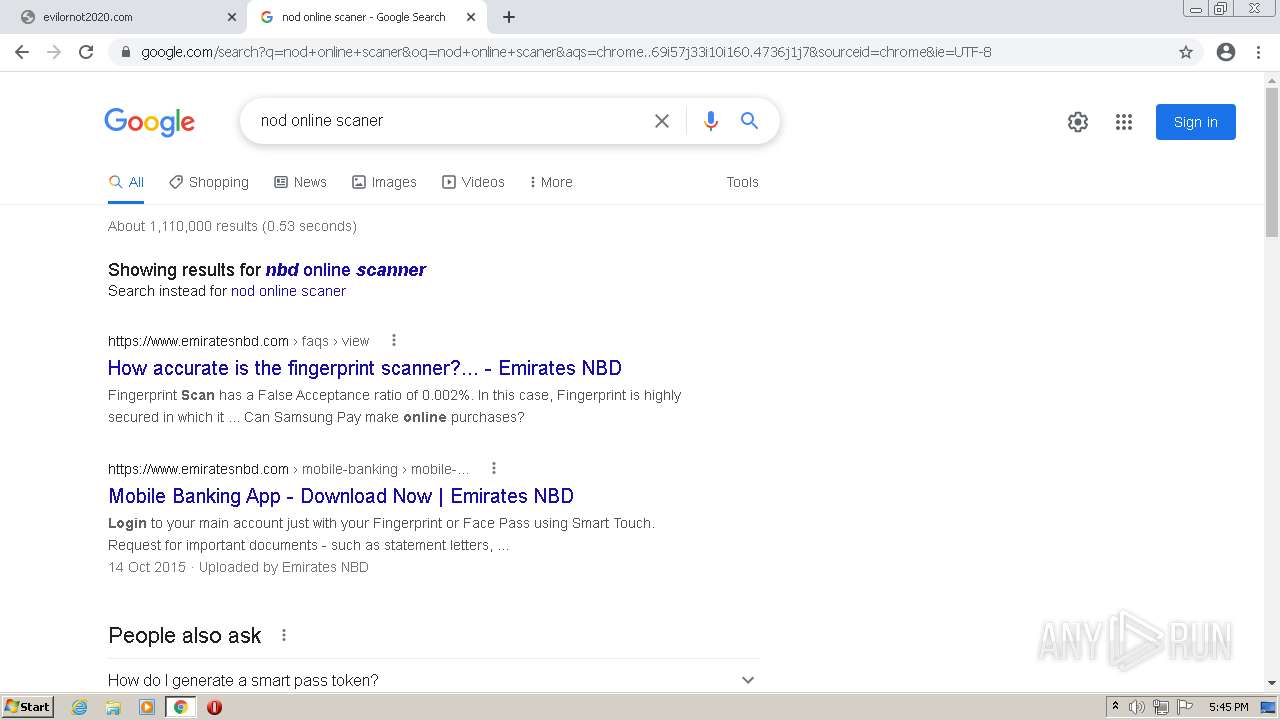Open the People also ask options dots

click(x=284, y=635)
